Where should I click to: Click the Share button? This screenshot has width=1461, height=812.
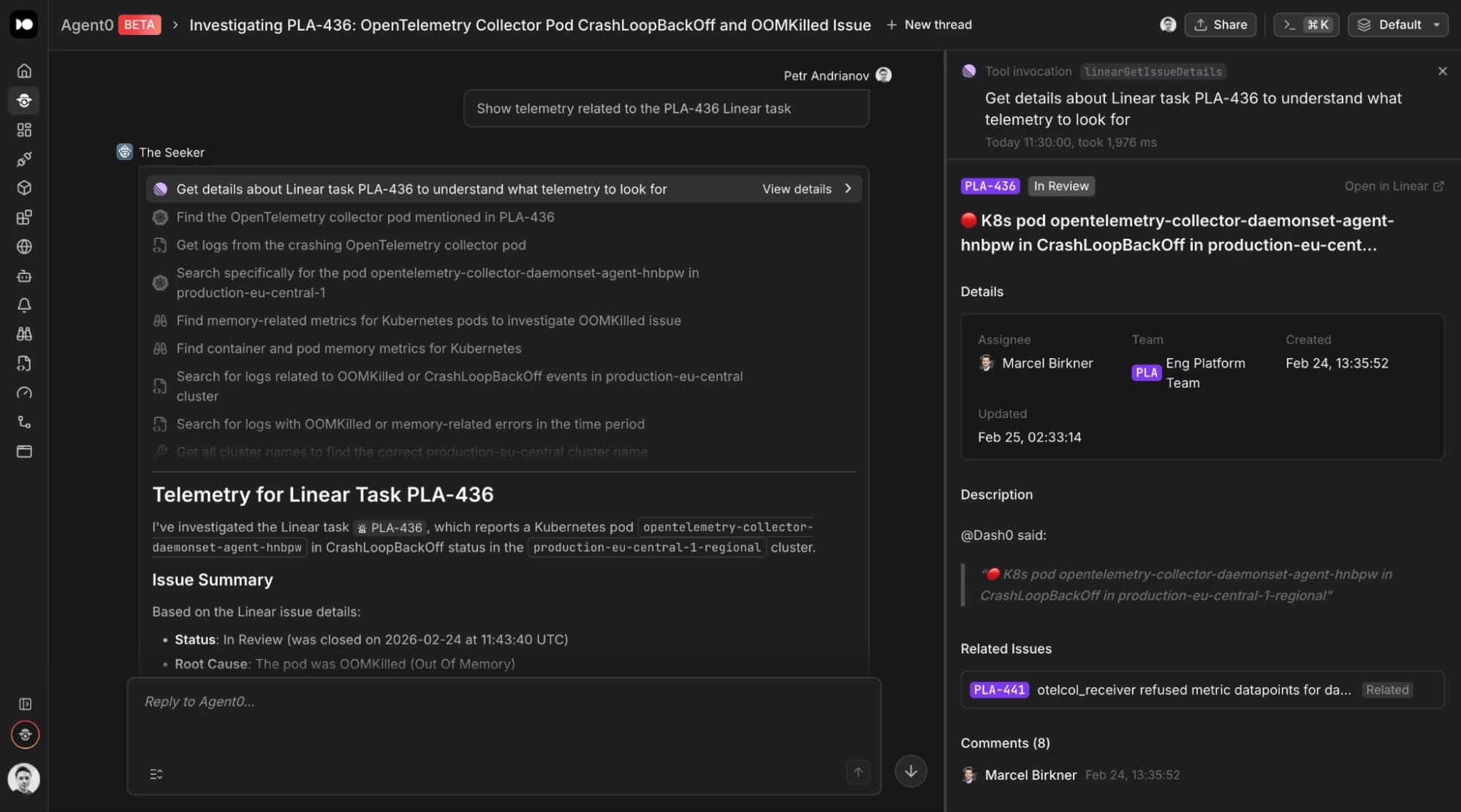(x=1221, y=25)
